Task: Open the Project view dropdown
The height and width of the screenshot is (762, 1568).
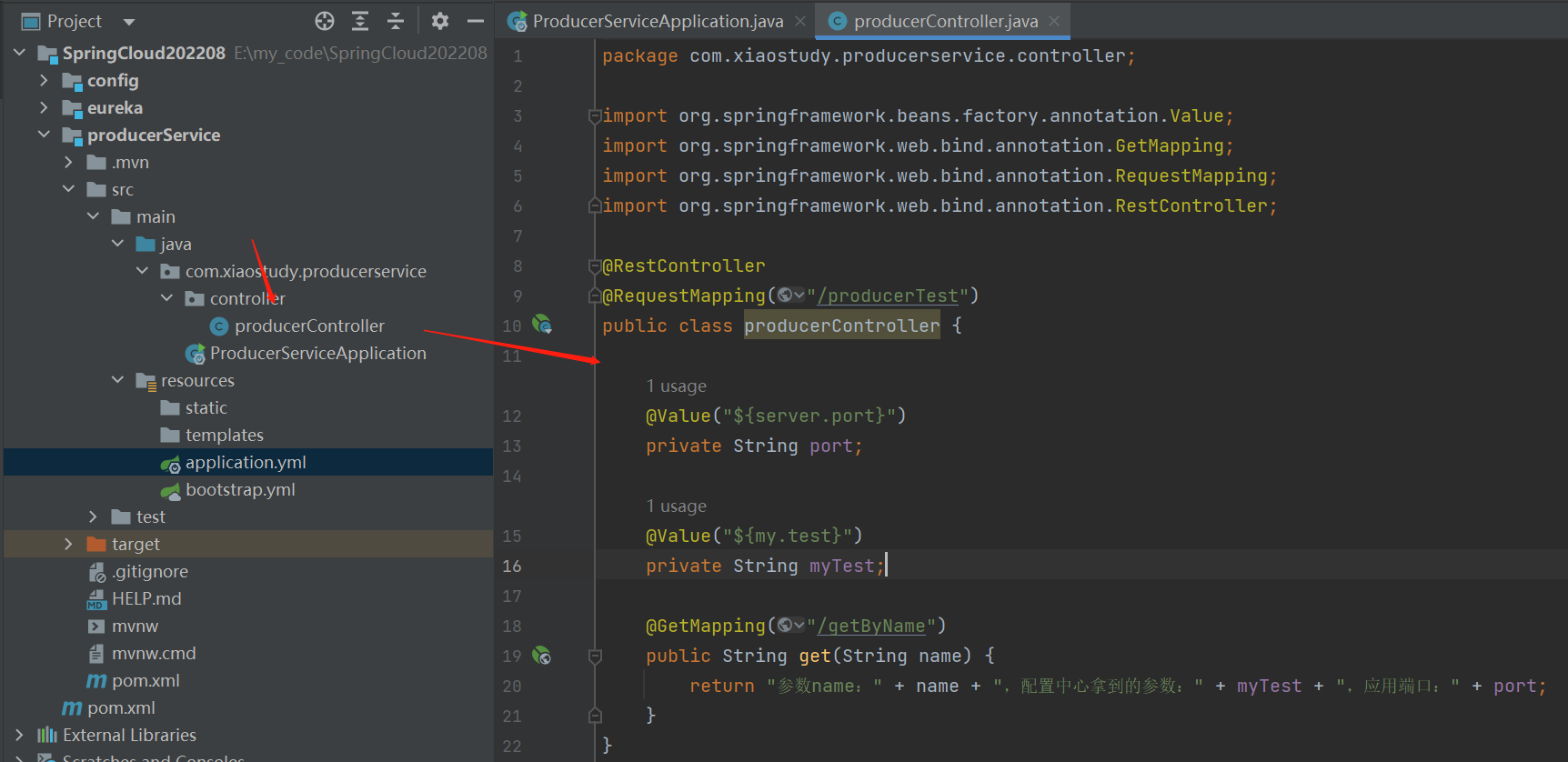Action: coord(129,21)
